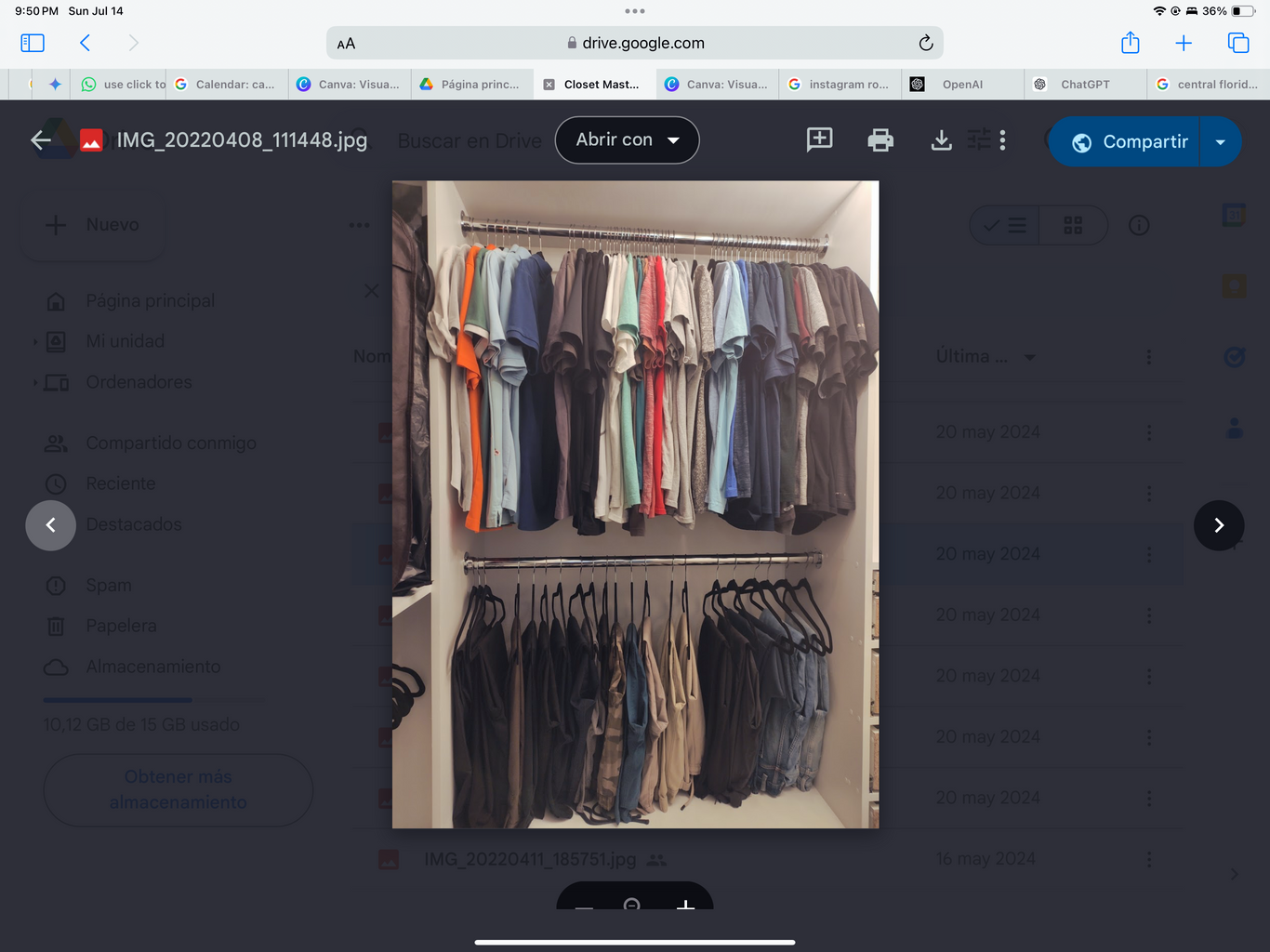Print the image using printer icon
The height and width of the screenshot is (952, 1270).
[880, 140]
